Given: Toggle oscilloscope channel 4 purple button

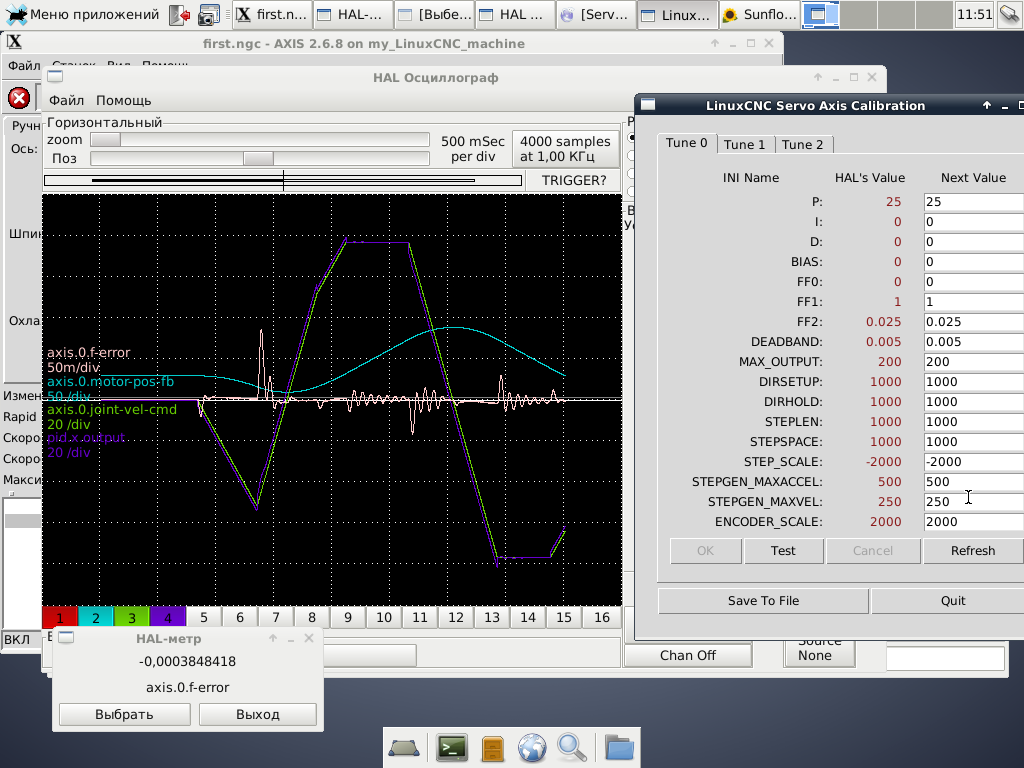Looking at the screenshot, I should click(168, 618).
